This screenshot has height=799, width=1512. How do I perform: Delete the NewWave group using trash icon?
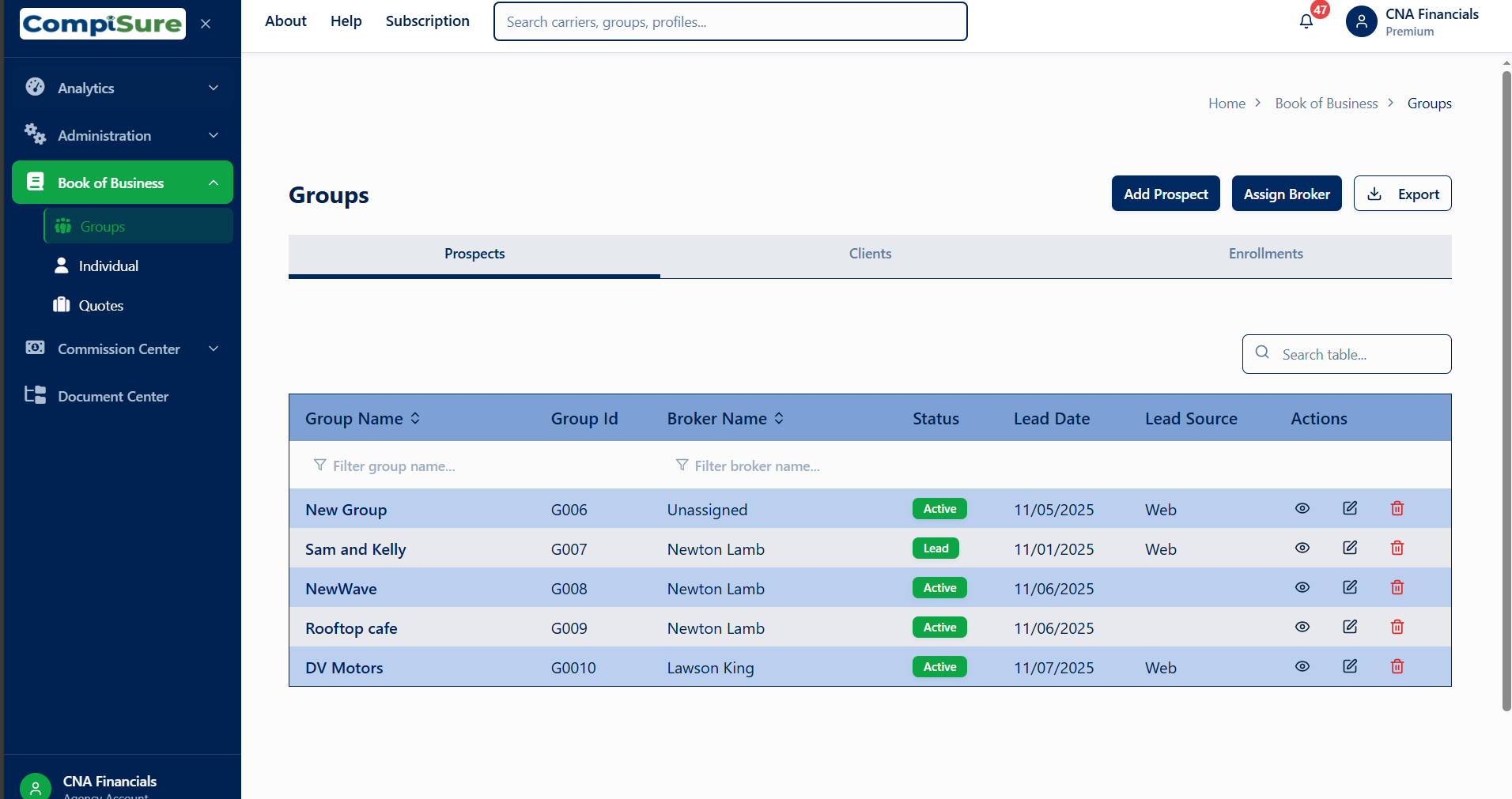(1397, 587)
